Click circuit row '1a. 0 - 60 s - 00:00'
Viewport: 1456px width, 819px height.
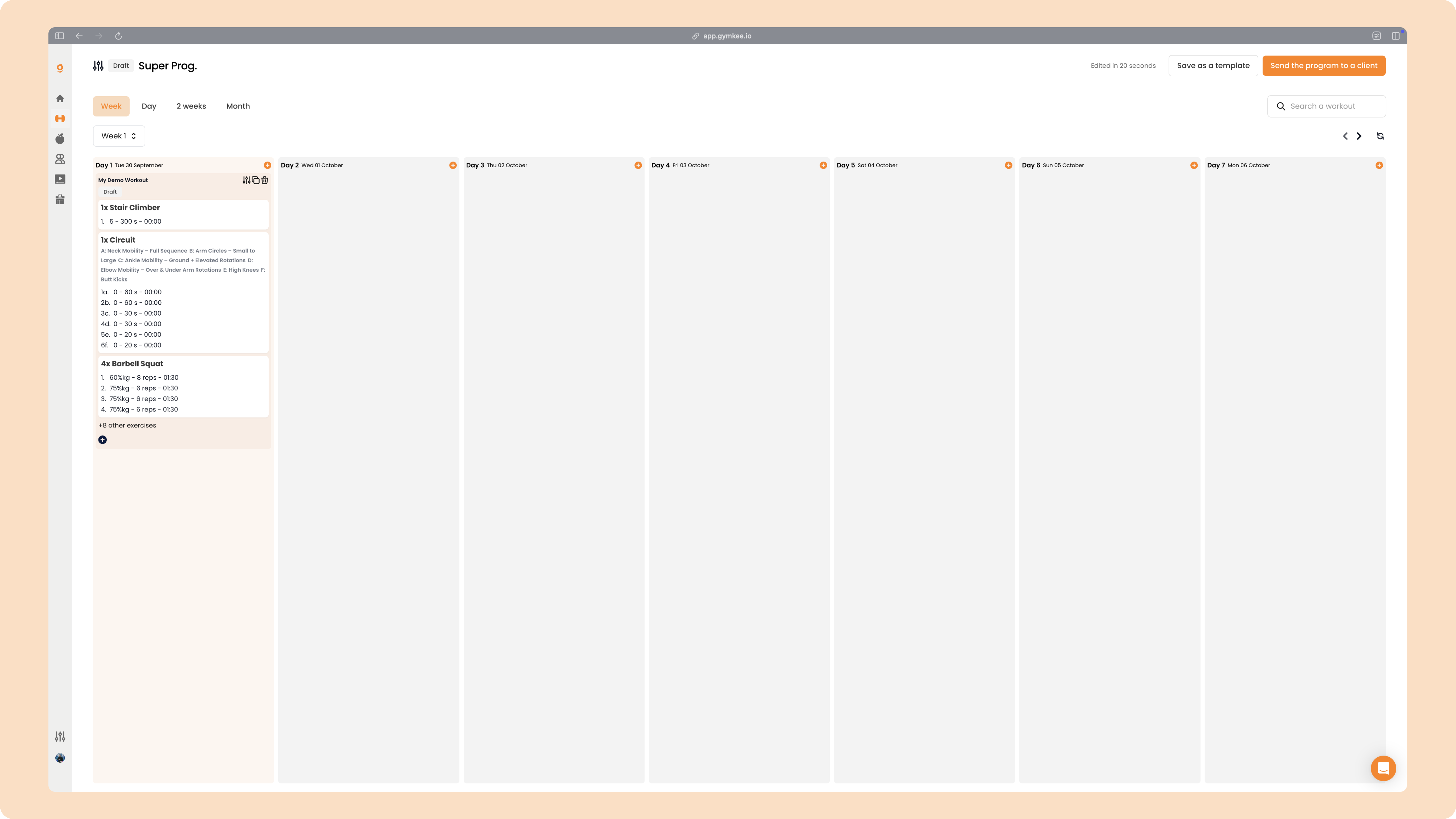[131, 292]
